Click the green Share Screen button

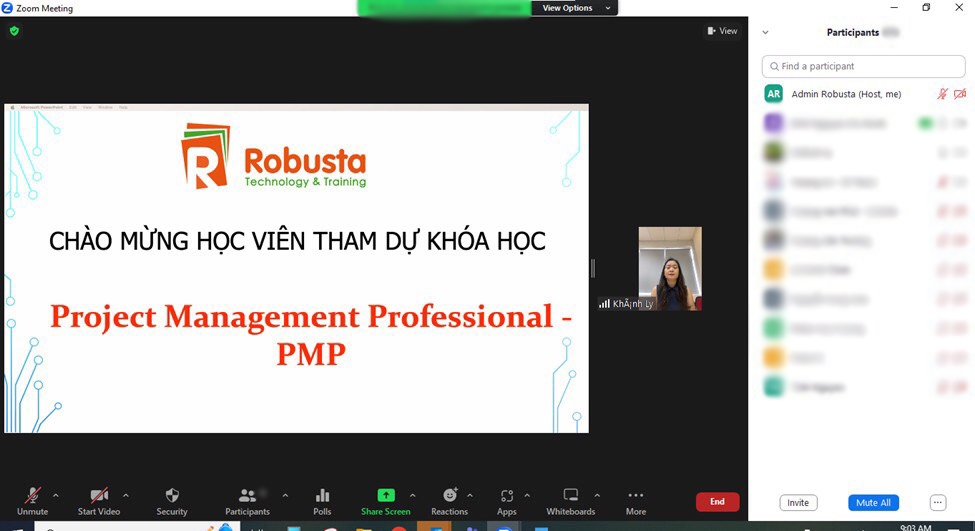coord(386,501)
